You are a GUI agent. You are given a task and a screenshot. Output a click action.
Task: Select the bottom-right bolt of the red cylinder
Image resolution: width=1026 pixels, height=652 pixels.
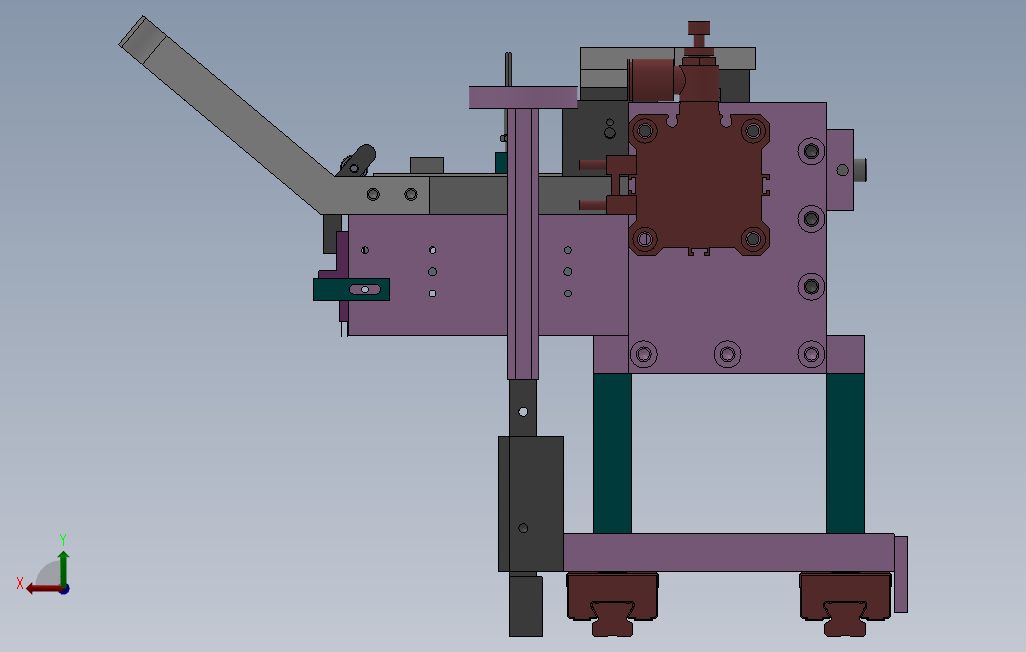753,239
